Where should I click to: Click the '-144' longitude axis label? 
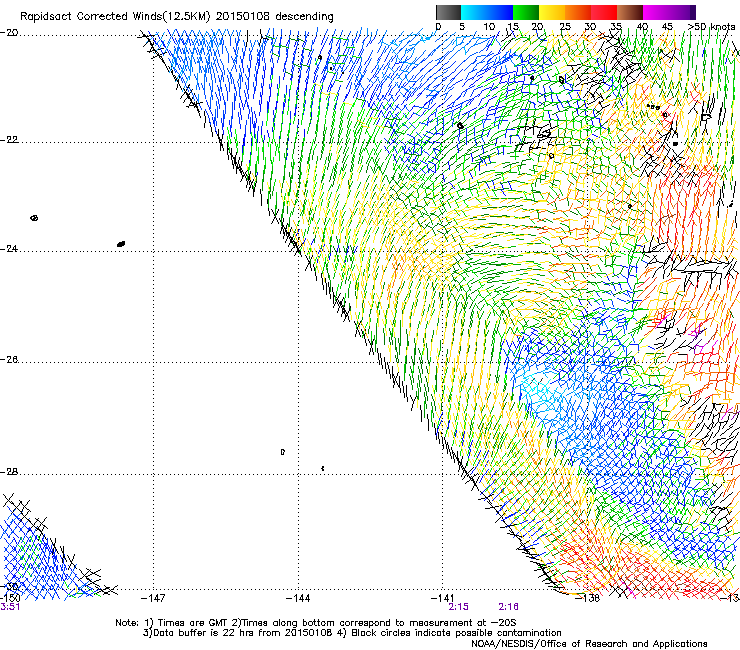tap(298, 598)
